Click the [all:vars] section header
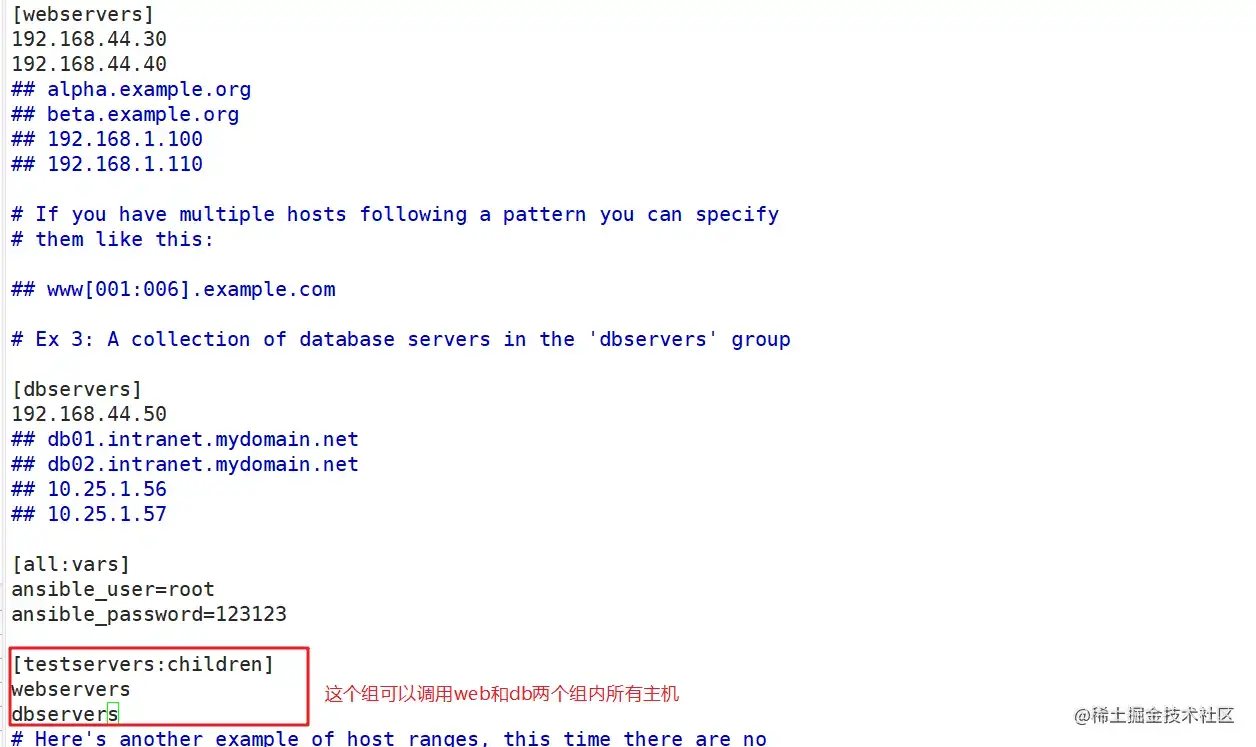 pos(71,565)
